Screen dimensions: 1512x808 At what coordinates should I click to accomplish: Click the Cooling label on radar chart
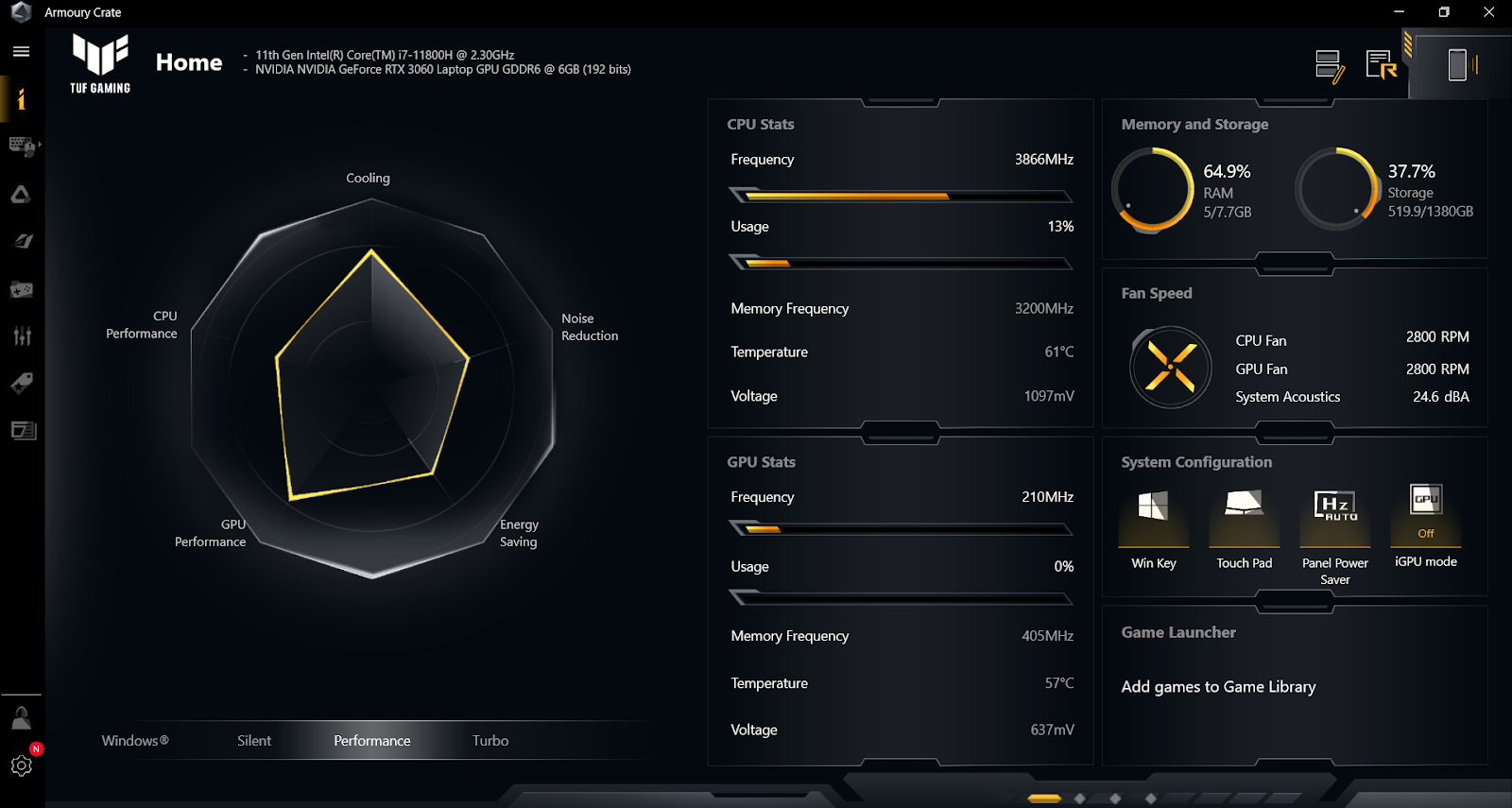pyautogui.click(x=368, y=178)
